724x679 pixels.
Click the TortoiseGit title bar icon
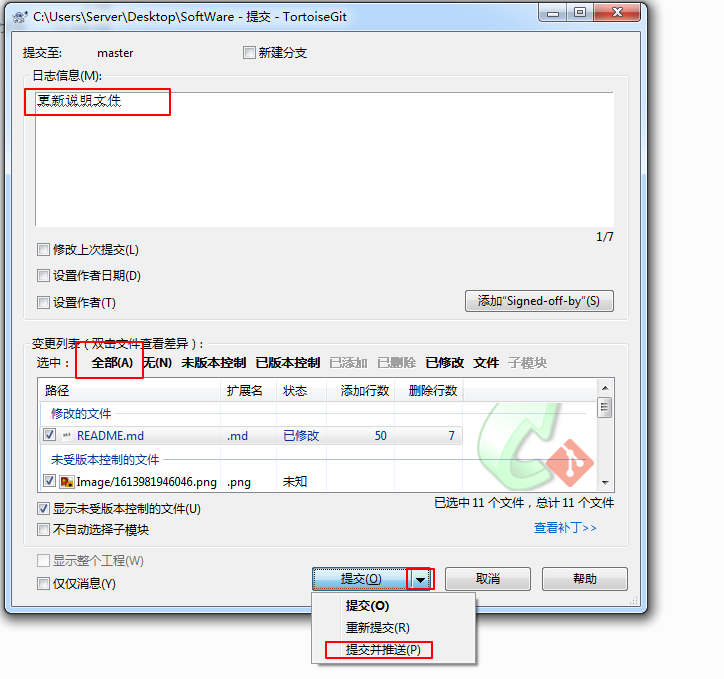pos(20,17)
